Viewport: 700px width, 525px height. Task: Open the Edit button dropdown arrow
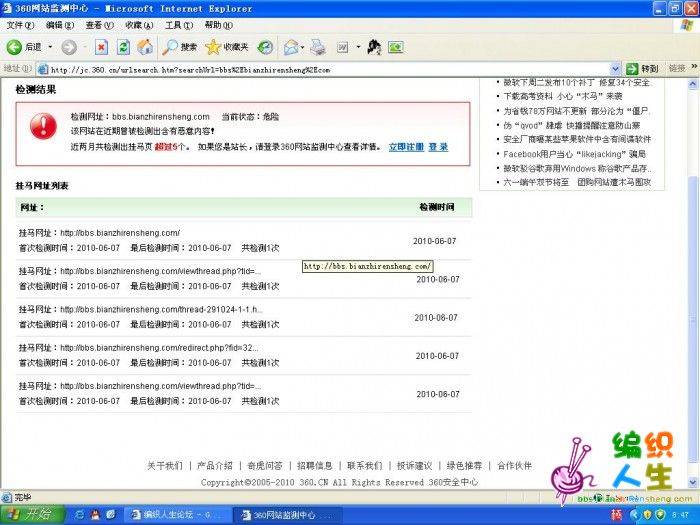(358, 47)
